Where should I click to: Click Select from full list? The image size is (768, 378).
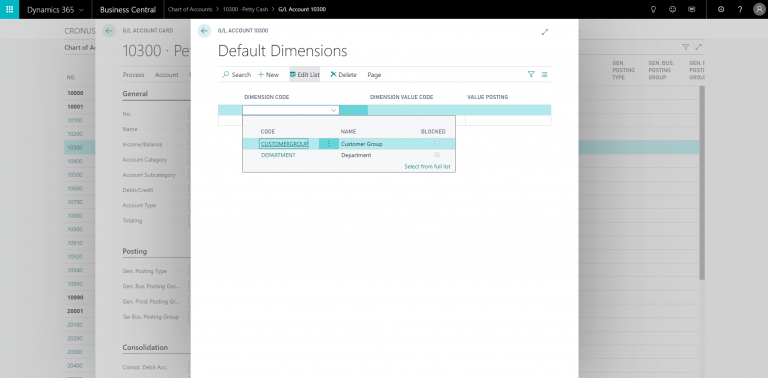point(427,166)
